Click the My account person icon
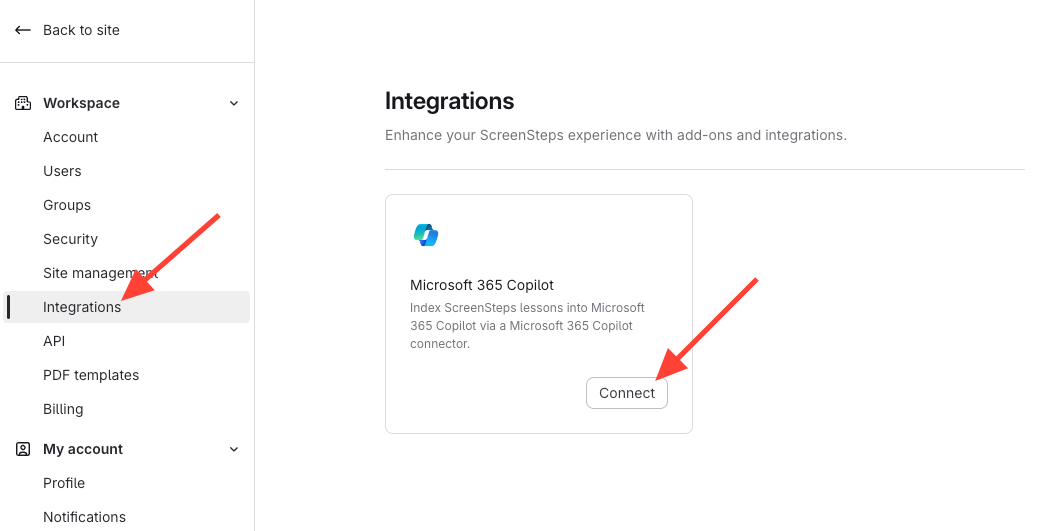Screen dimensions: 1037x531 (23, 449)
